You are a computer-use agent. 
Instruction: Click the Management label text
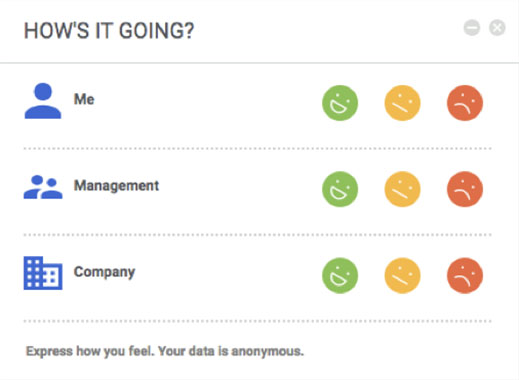[x=116, y=186]
